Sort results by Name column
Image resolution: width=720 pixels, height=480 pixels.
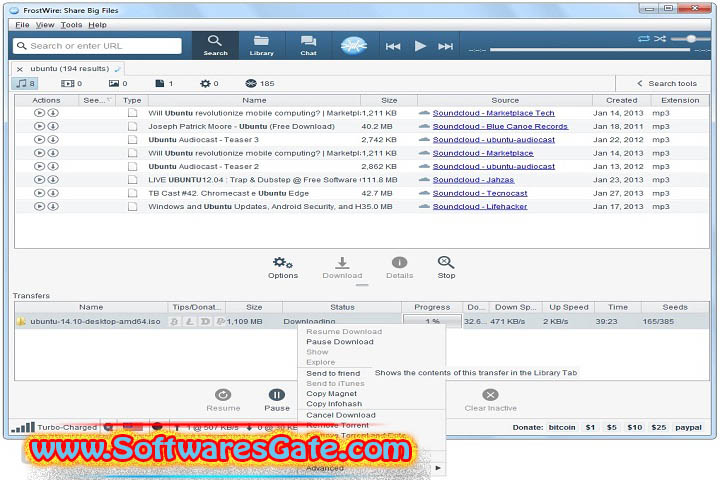(254, 100)
